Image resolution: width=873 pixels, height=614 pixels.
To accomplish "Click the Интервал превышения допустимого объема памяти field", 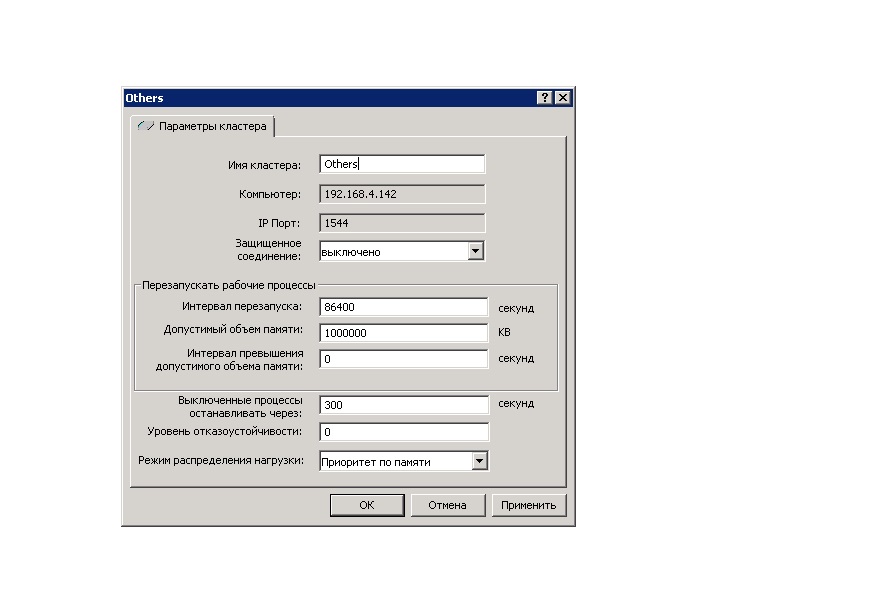I will [403, 359].
